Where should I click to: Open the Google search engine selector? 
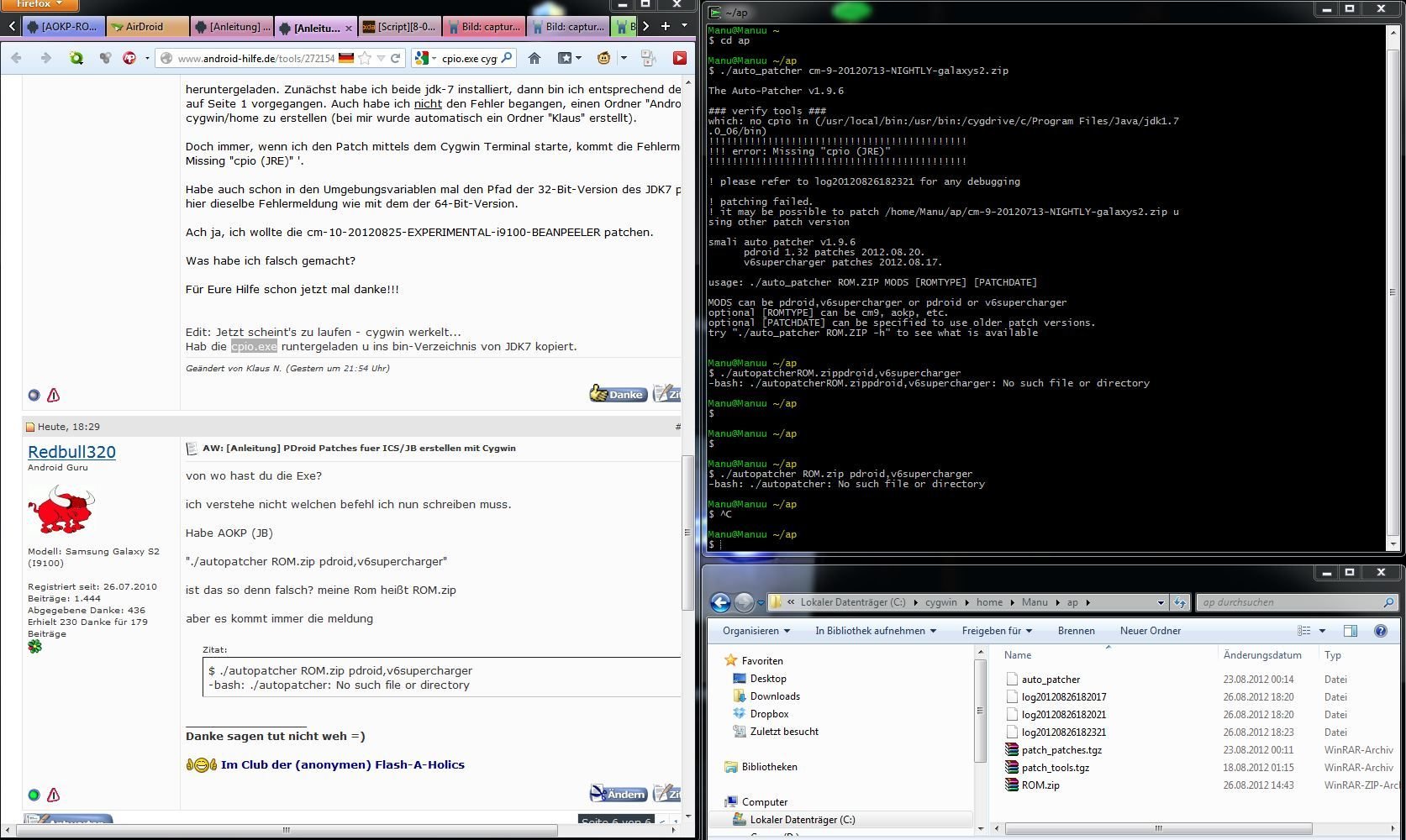[x=426, y=58]
